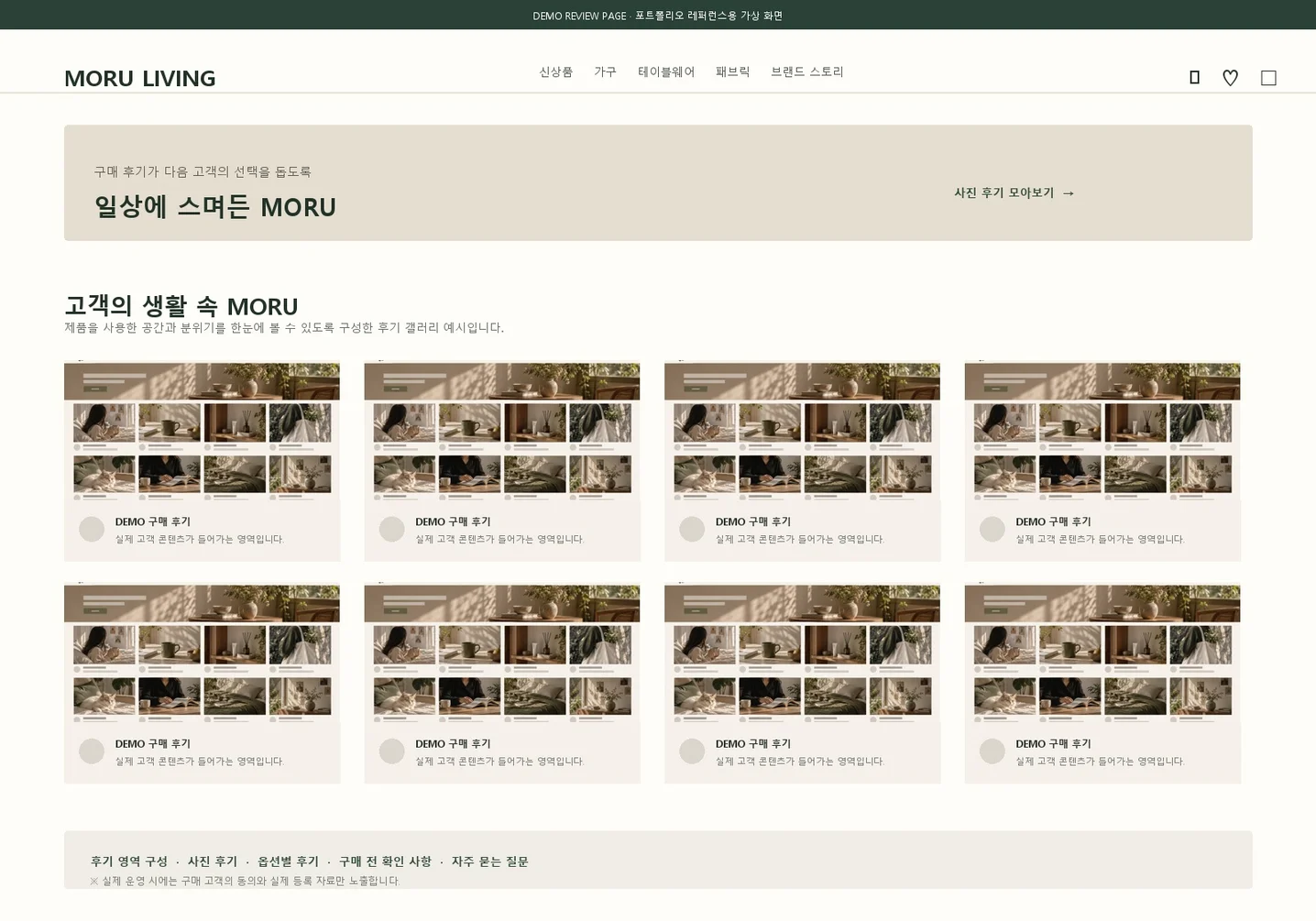The width and height of the screenshot is (1316, 921).
Task: Click 'DEMO 구매 후기' title in bottom-row fourth card
Action: (x=1053, y=743)
